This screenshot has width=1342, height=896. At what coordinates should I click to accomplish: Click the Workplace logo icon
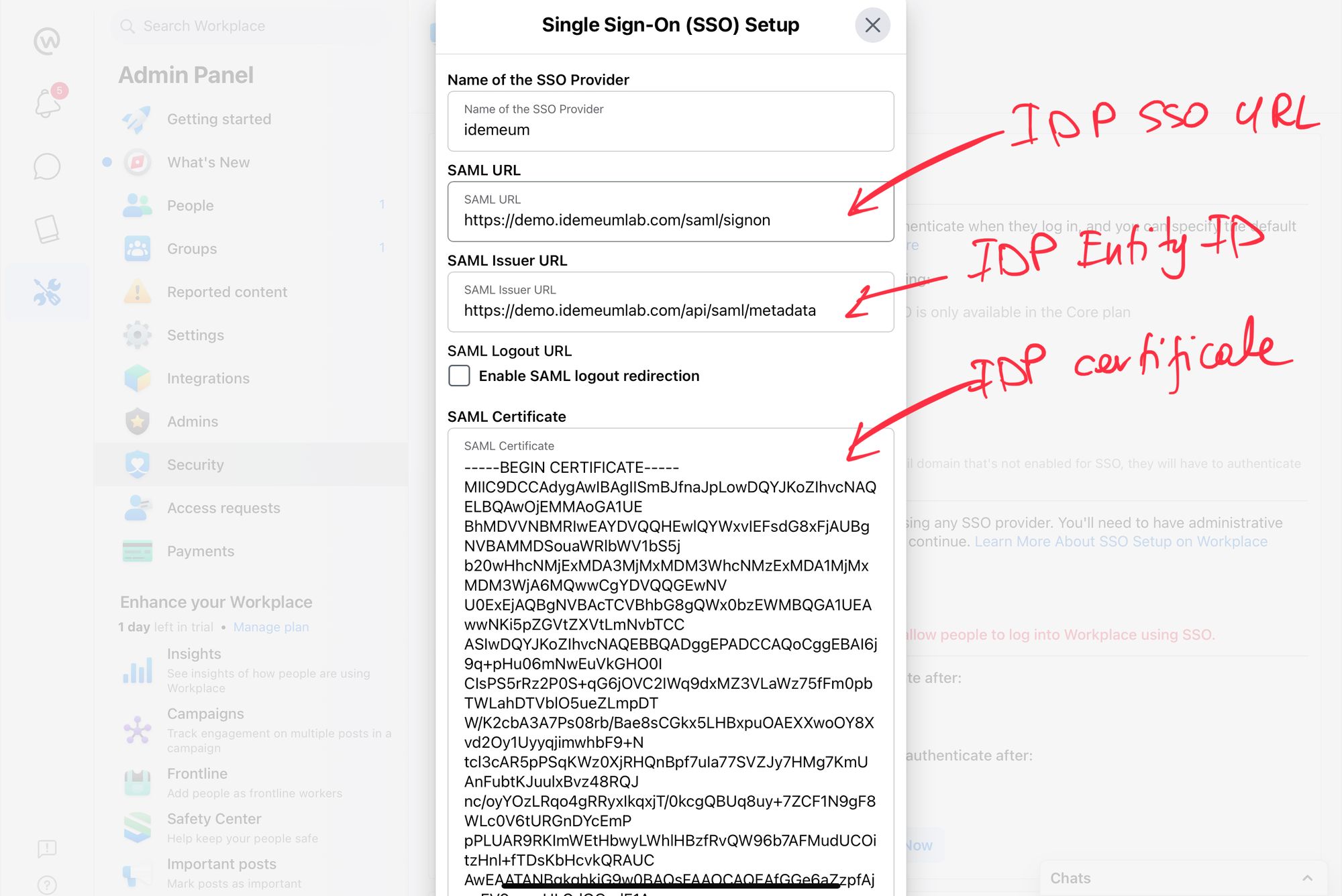[x=47, y=41]
